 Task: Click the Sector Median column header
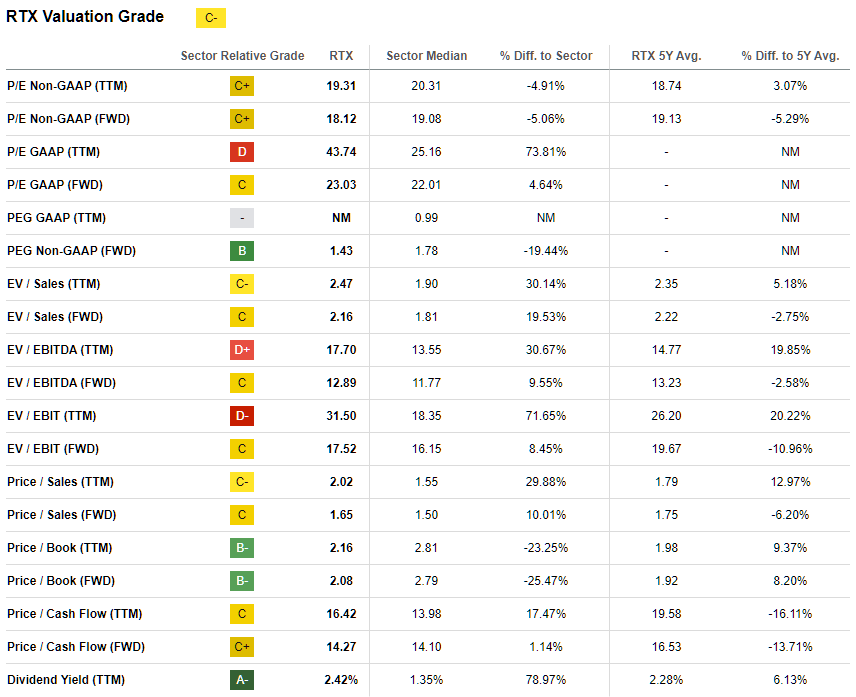point(426,56)
